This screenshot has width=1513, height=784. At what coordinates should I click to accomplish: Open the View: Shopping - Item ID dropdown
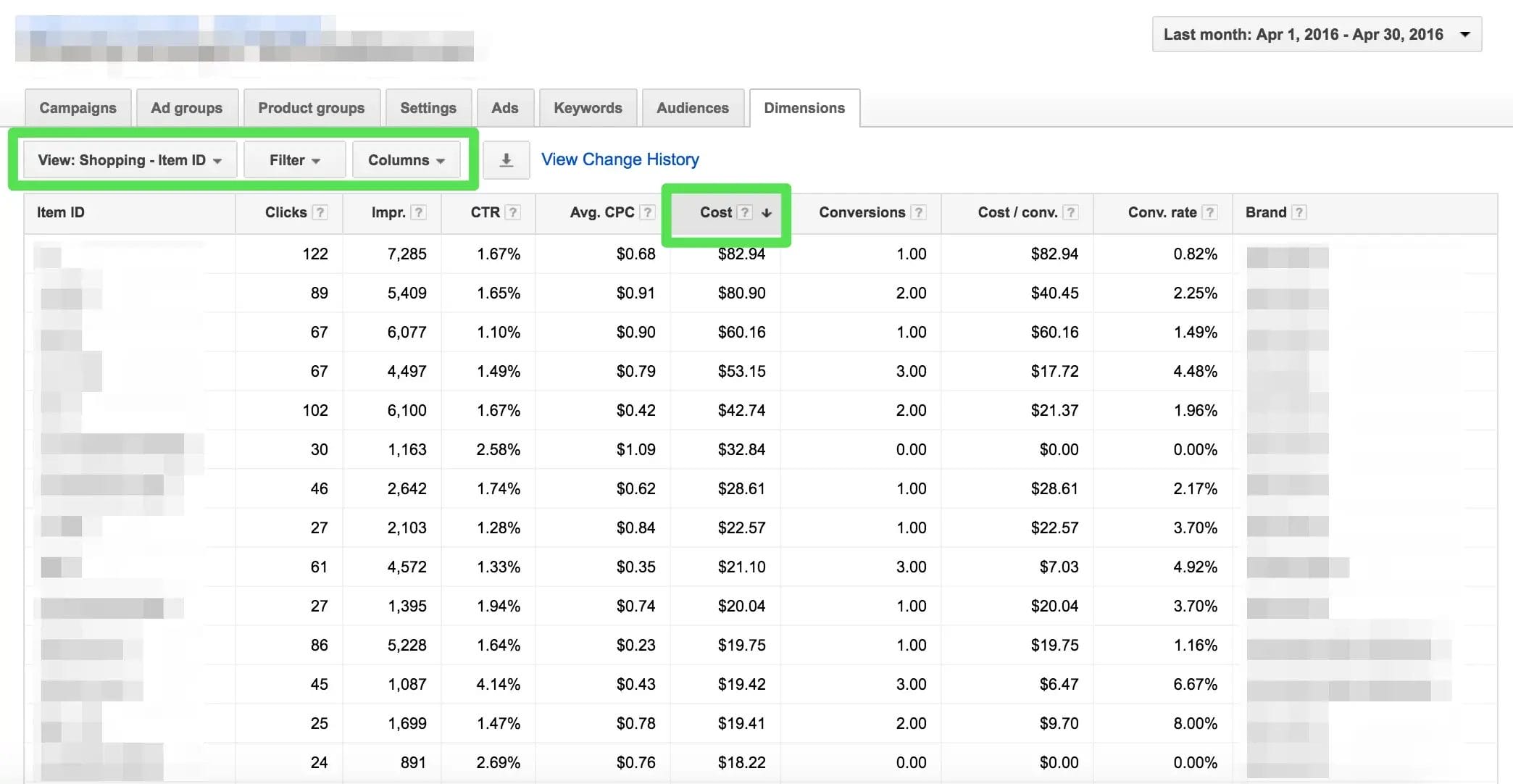pyautogui.click(x=130, y=160)
